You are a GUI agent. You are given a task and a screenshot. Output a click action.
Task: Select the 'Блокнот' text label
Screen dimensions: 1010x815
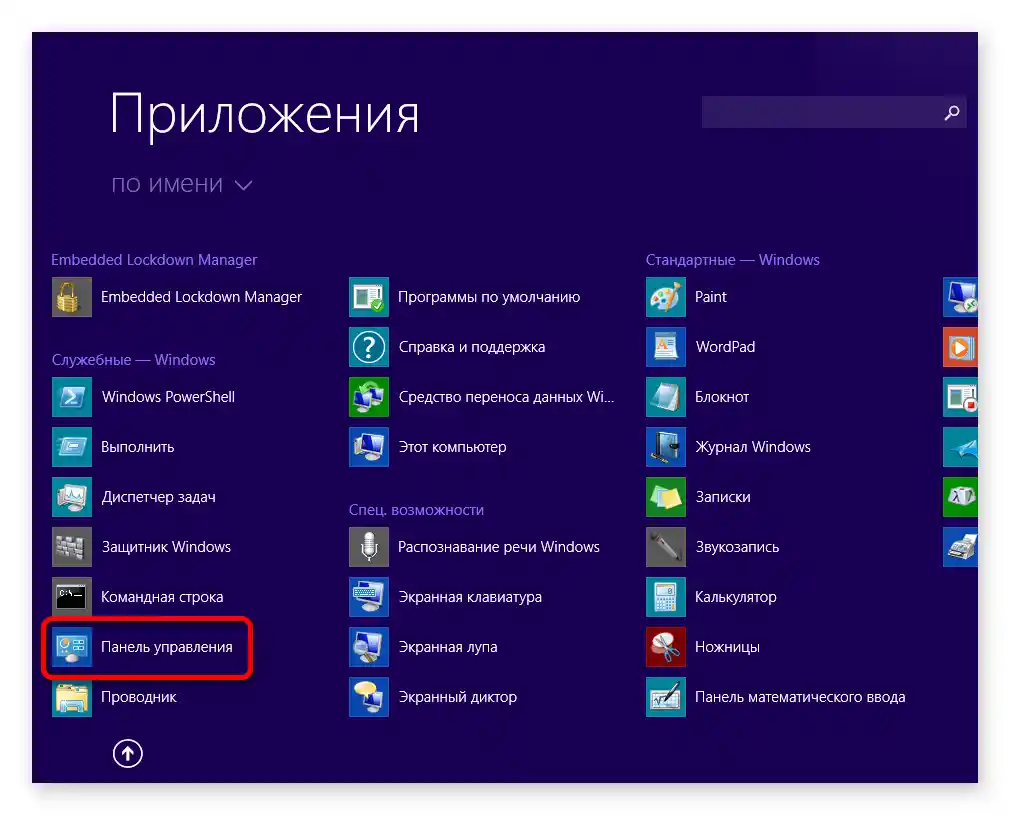pos(722,397)
